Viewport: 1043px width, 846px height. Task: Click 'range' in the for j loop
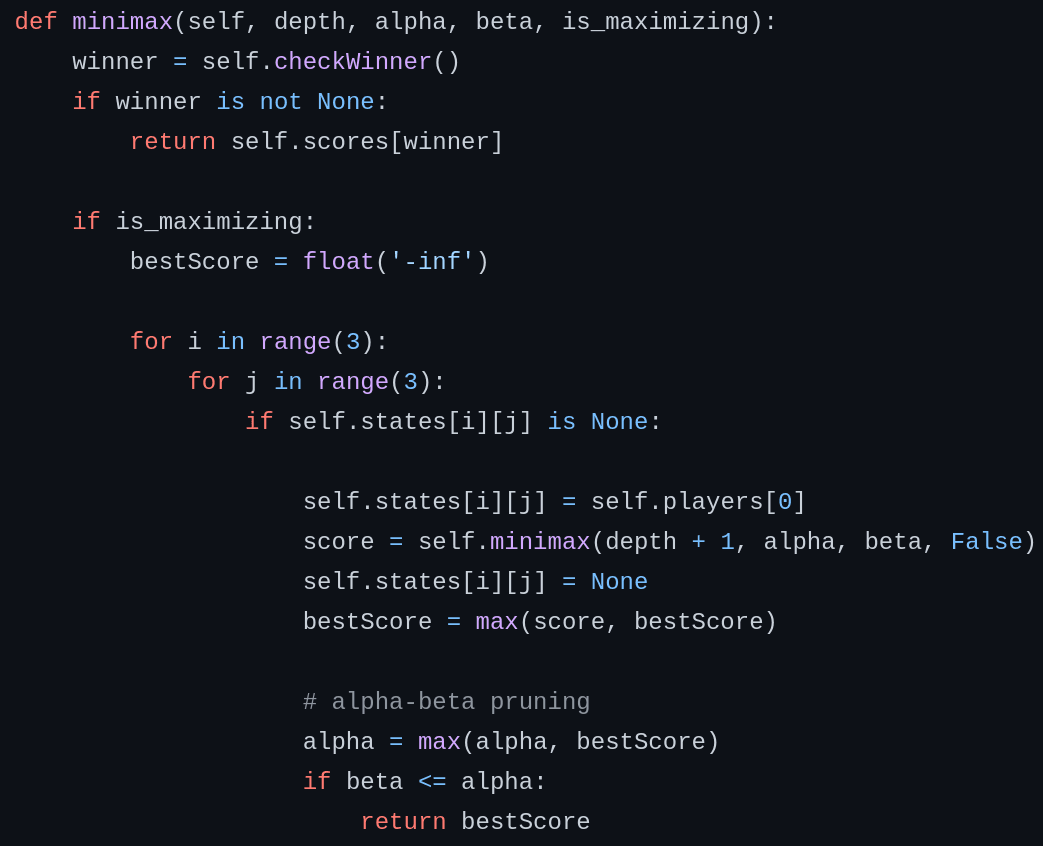(353, 382)
